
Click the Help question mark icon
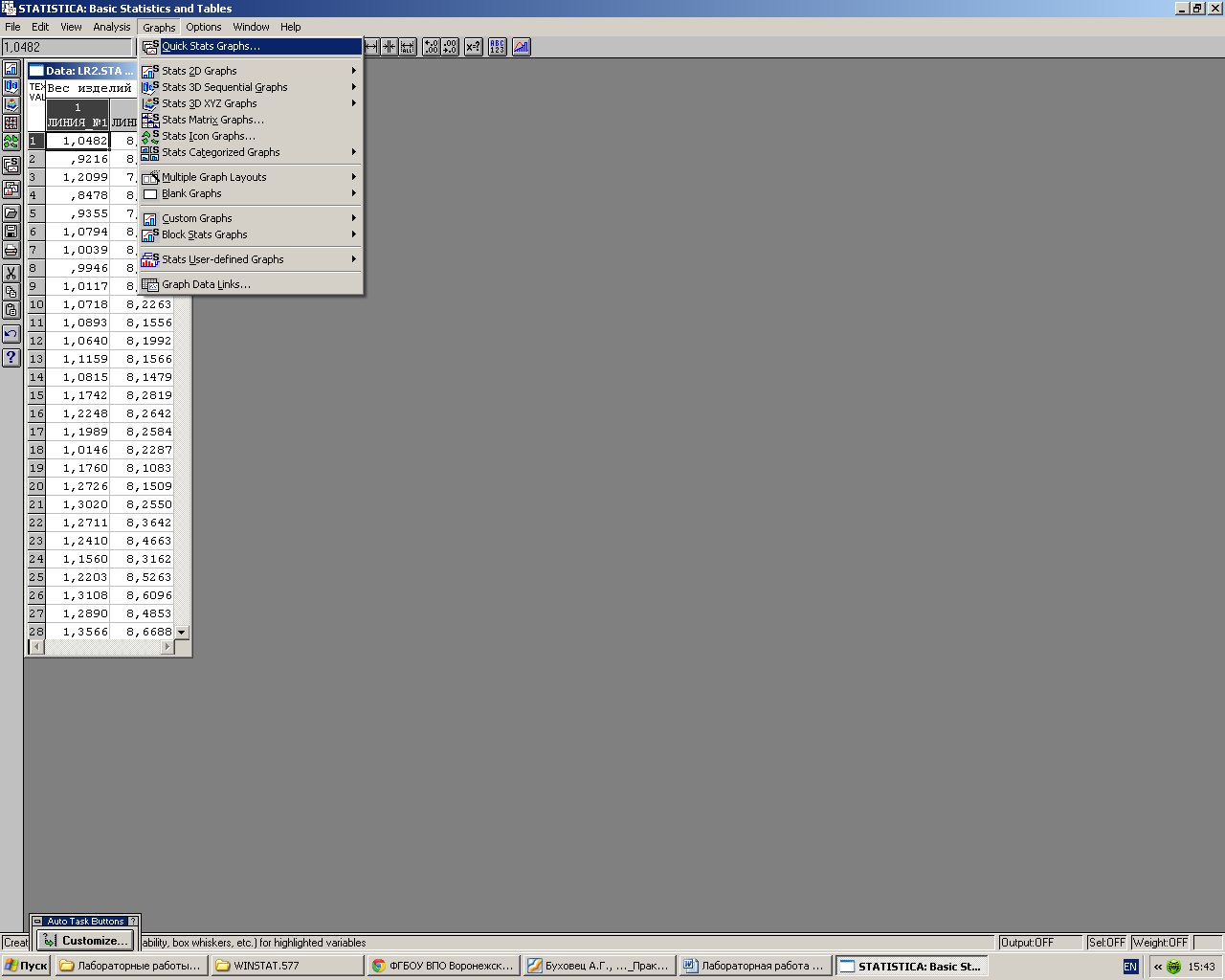11,358
